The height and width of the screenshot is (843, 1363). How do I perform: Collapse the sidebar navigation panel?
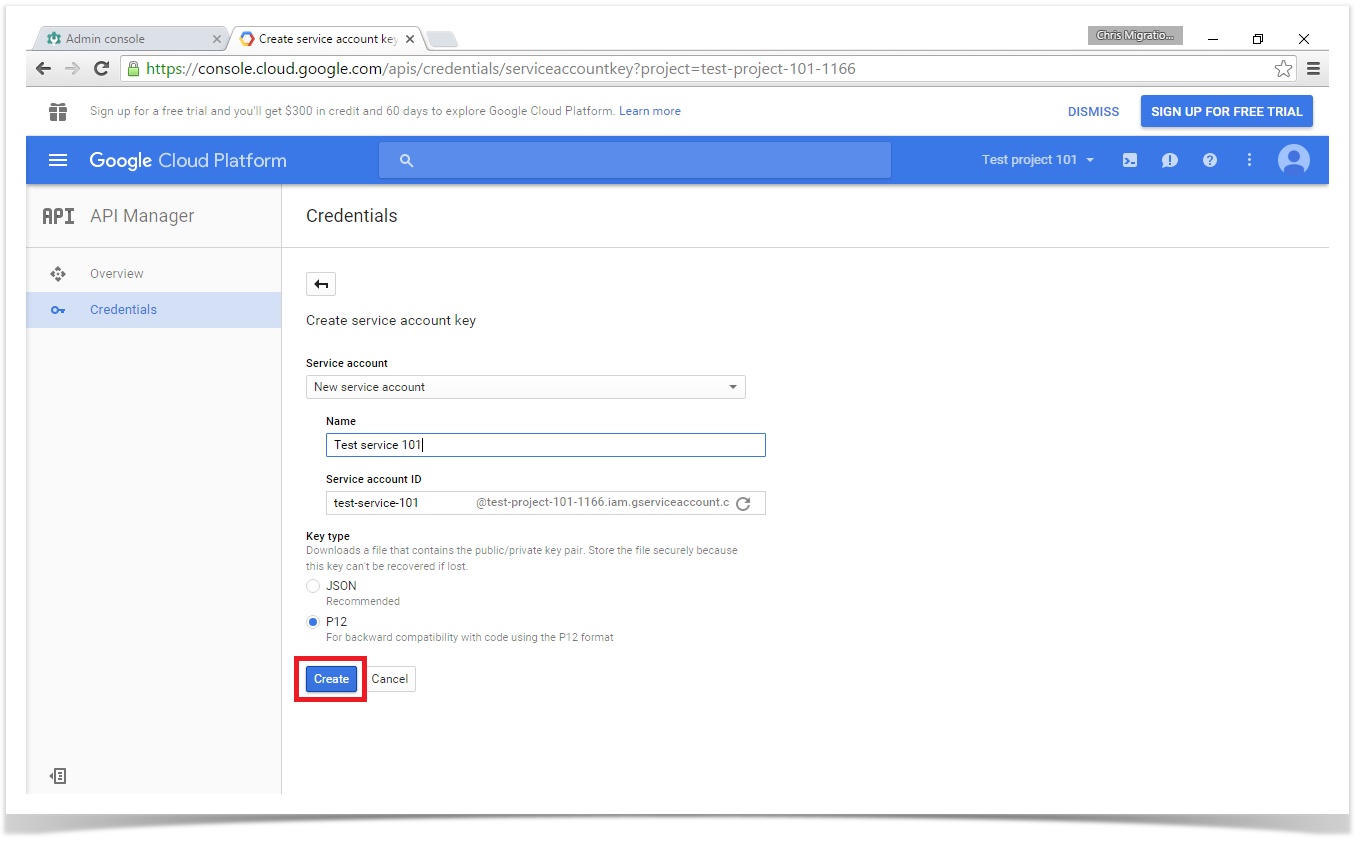pos(58,776)
